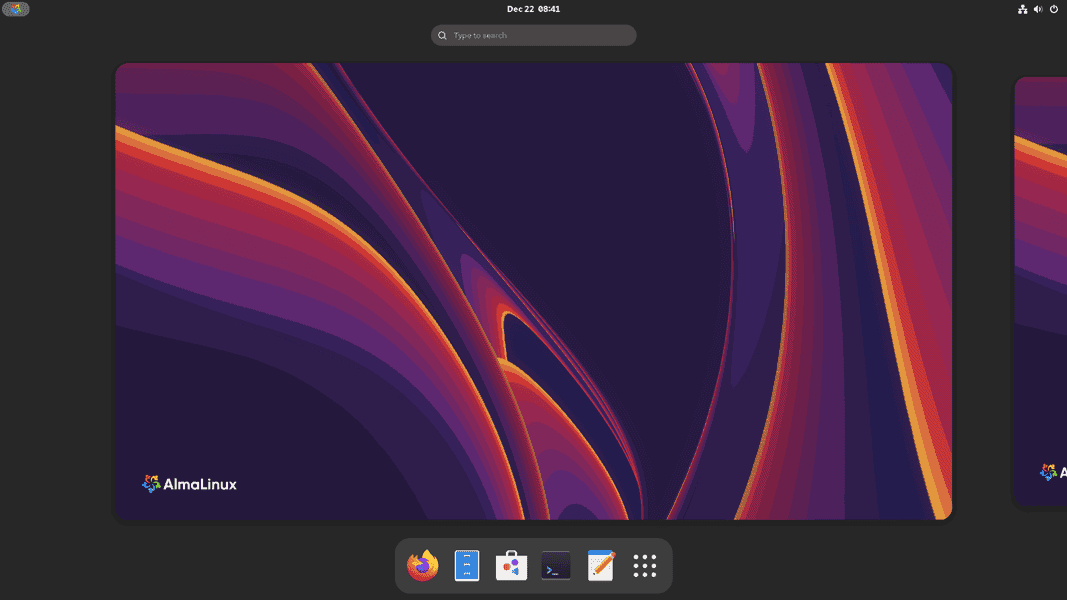Viewport: 1067px width, 600px height.
Task: Select the main workspace thumbnail
Action: tap(534, 291)
